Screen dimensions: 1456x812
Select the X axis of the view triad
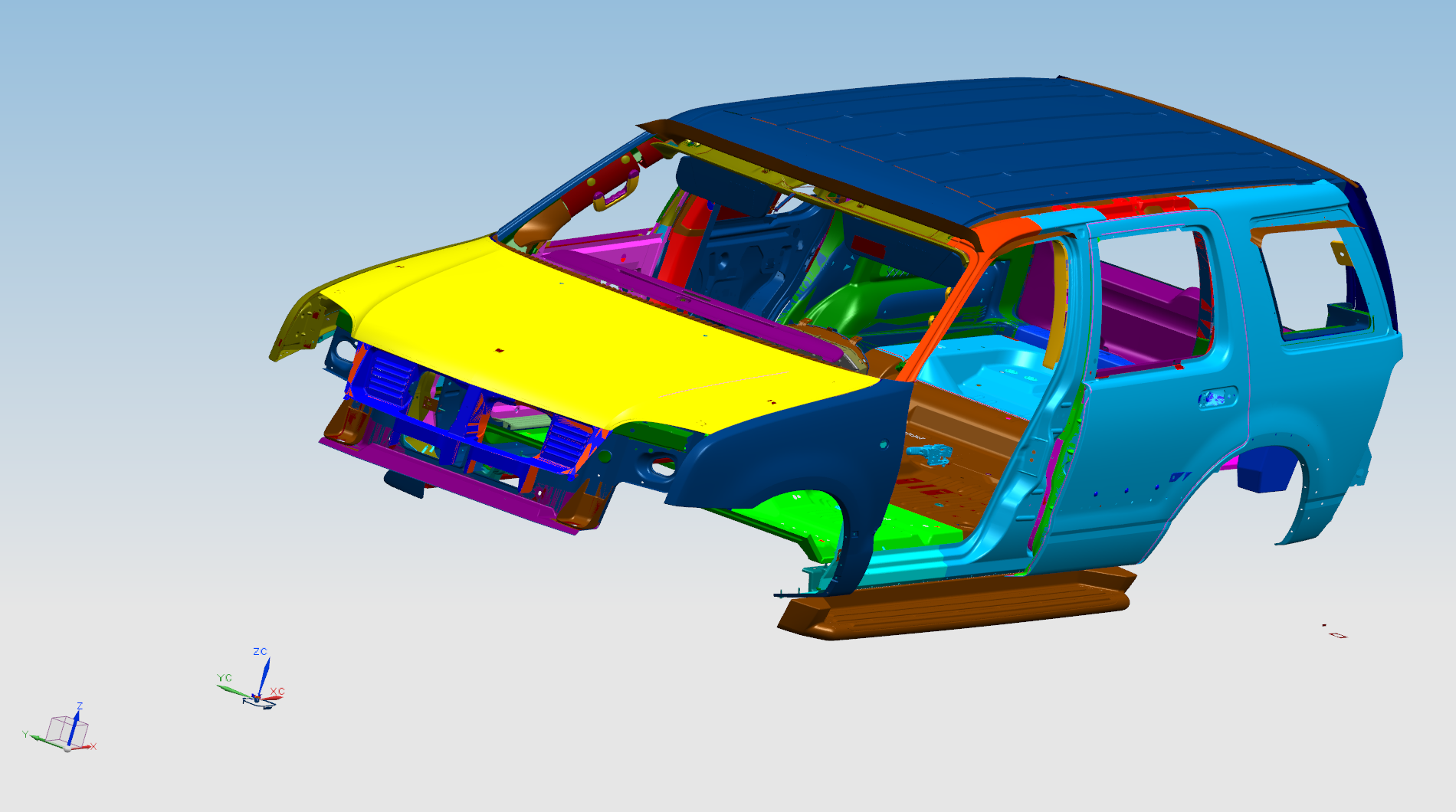click(x=86, y=745)
